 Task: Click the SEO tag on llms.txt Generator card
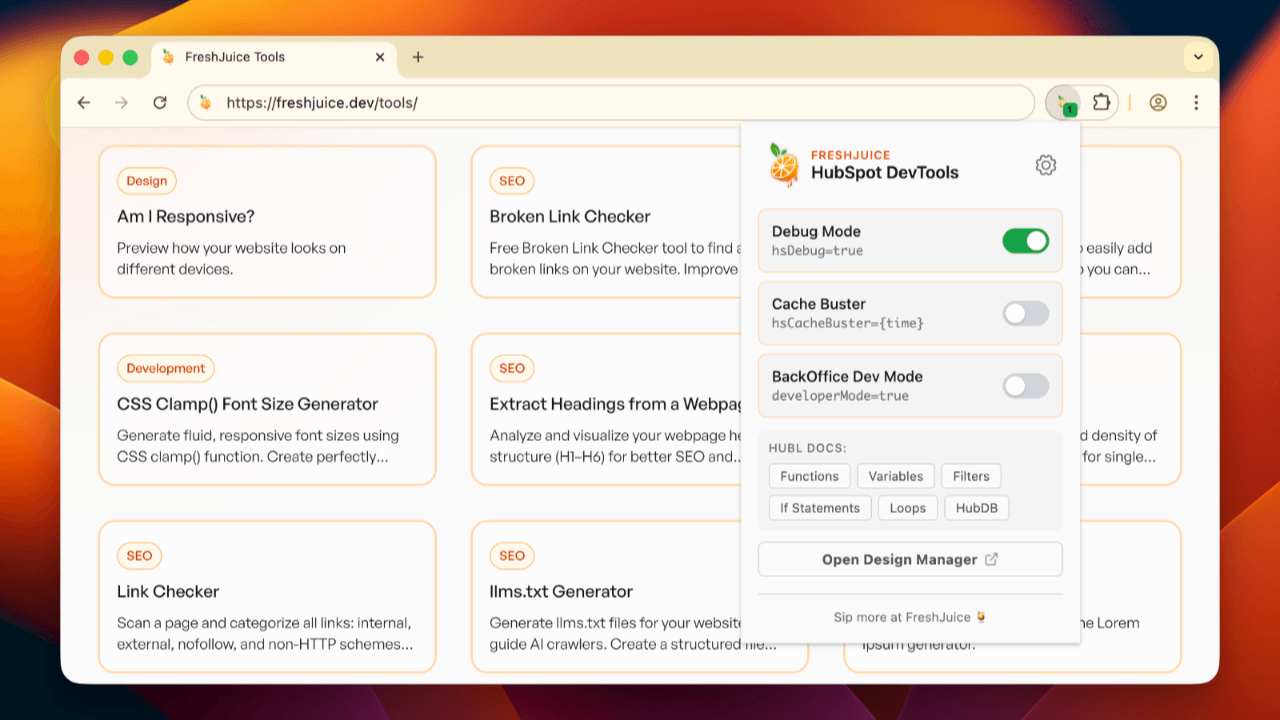(x=512, y=556)
